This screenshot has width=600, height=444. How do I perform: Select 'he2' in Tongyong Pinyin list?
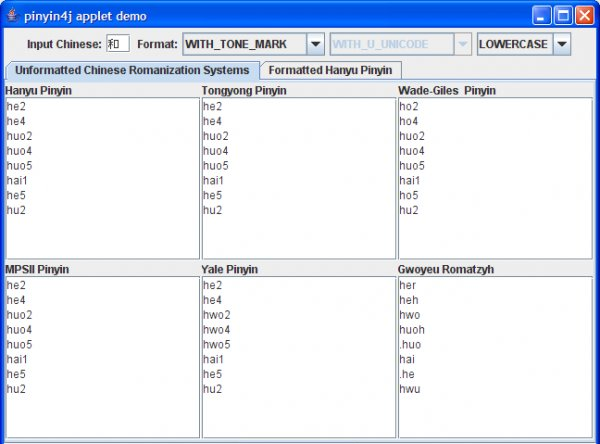pyautogui.click(x=212, y=106)
